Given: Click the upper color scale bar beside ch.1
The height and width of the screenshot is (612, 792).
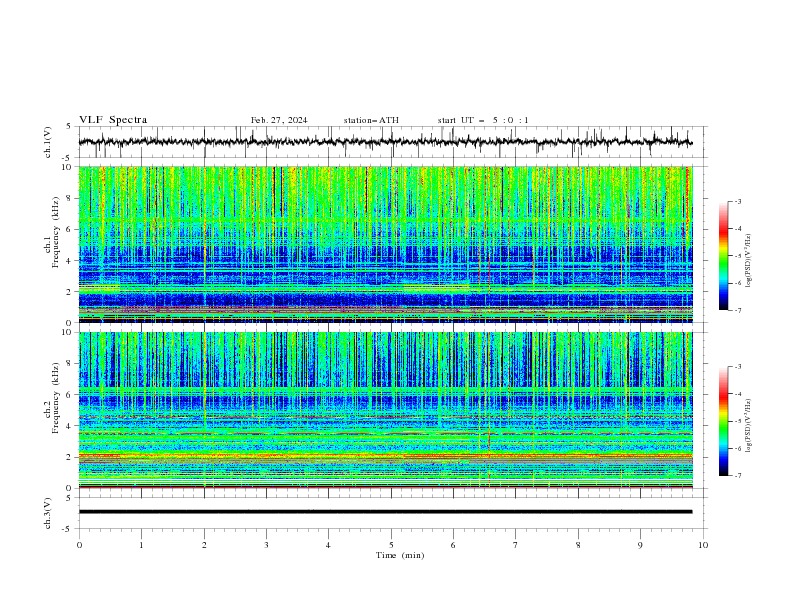Looking at the screenshot, I should (x=723, y=256).
